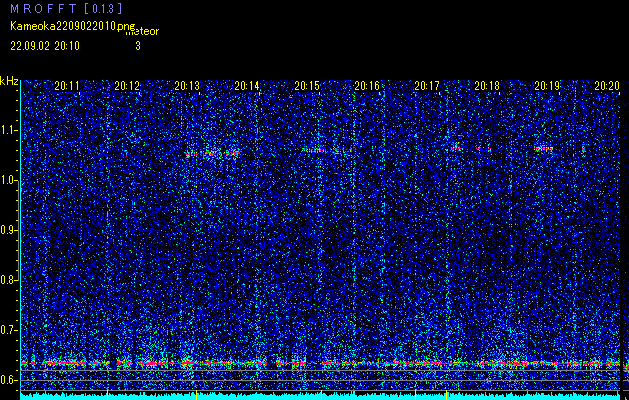
Task: Click the meteor echo near 20:19
Action: tap(544, 149)
